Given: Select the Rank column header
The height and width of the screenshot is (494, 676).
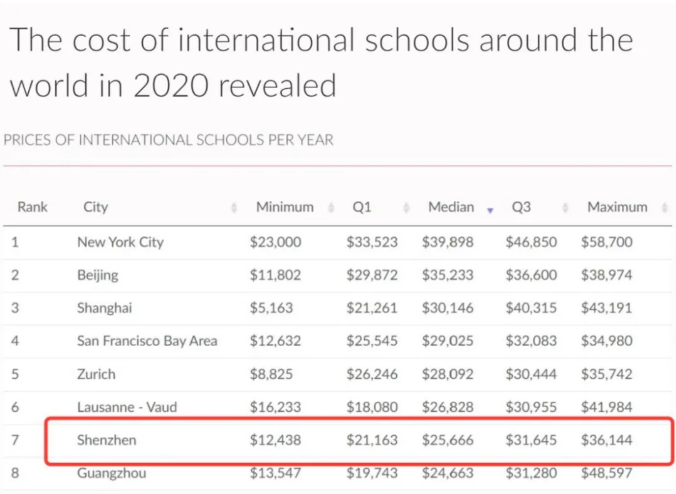Looking at the screenshot, I should coord(32,207).
